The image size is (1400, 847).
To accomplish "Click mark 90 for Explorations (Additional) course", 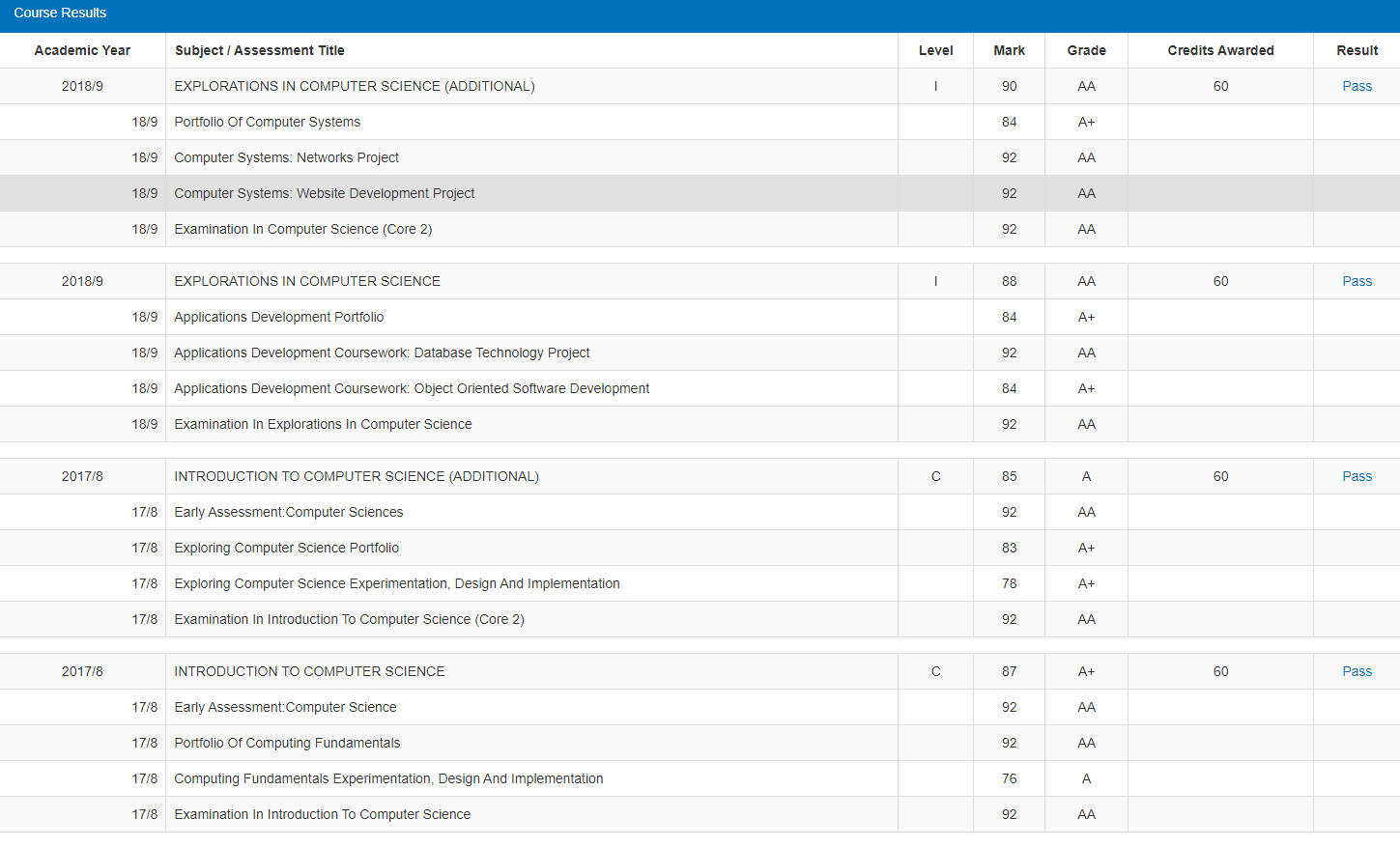I will pyautogui.click(x=1009, y=86).
